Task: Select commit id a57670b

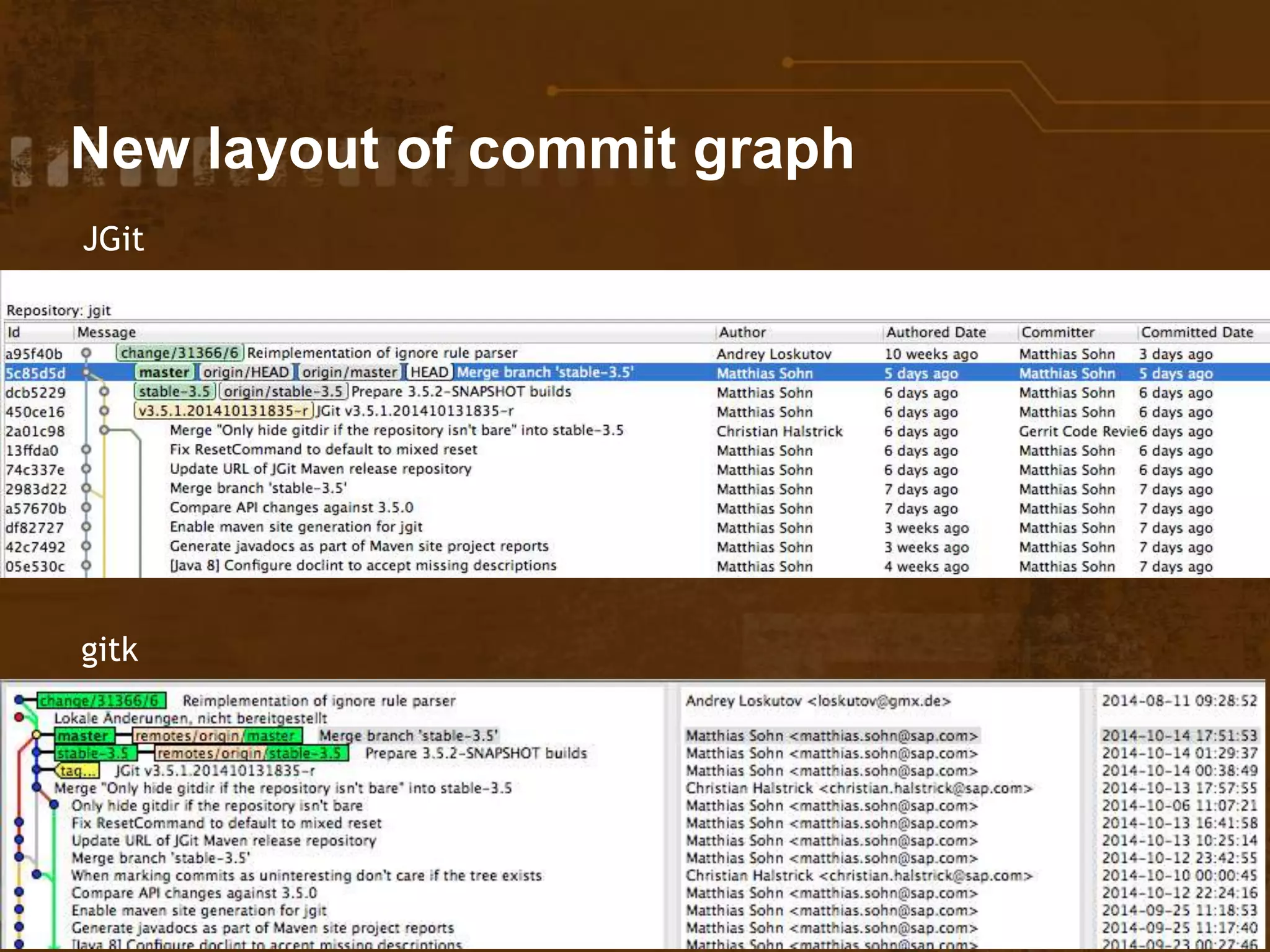Action: tap(35, 508)
